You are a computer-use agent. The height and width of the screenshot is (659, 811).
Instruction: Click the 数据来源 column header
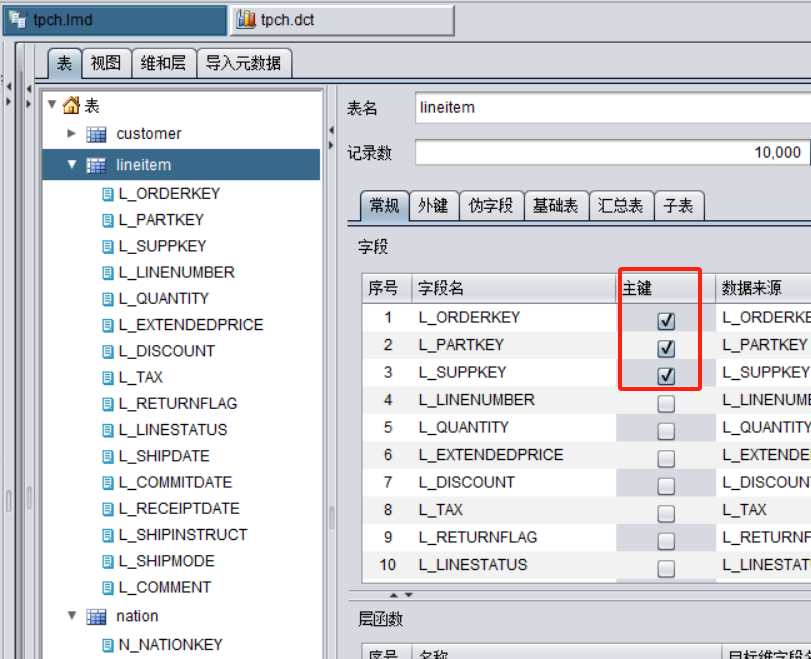tap(763, 288)
